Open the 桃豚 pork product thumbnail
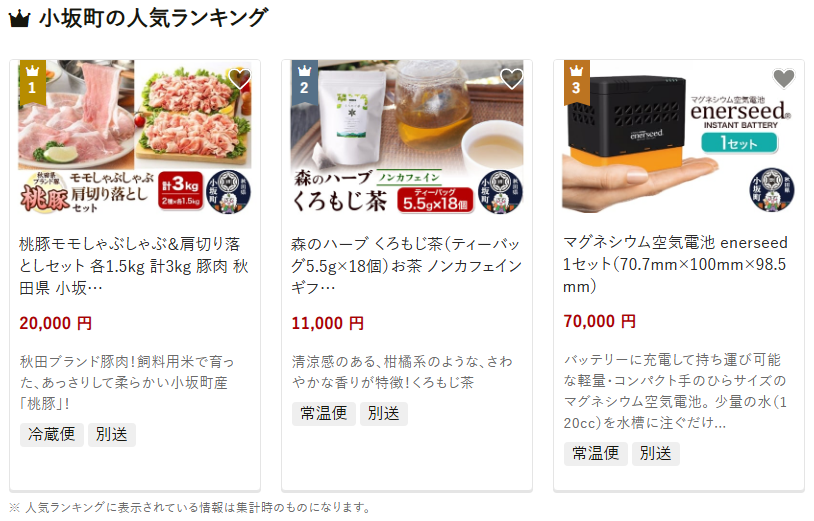Image resolution: width=814 pixels, height=521 pixels. [135, 138]
